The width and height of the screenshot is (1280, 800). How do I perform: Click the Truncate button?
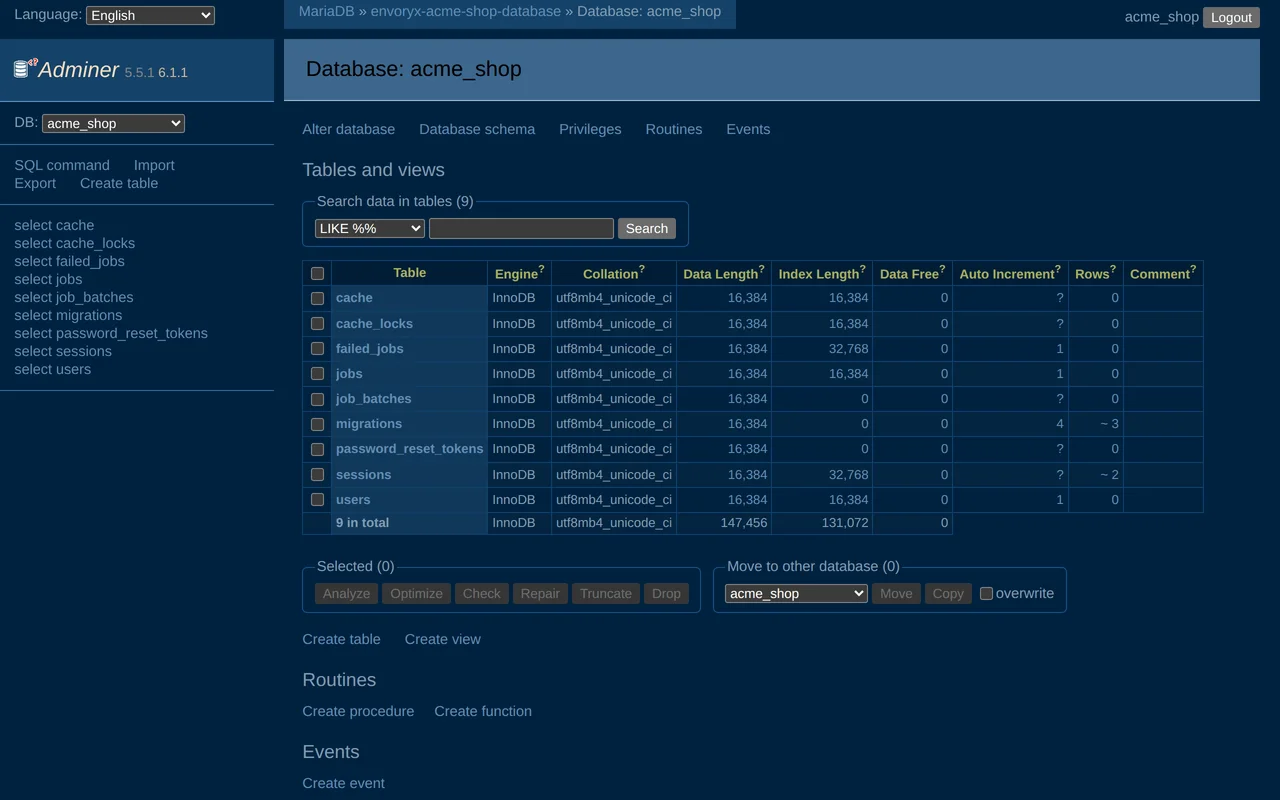point(606,593)
